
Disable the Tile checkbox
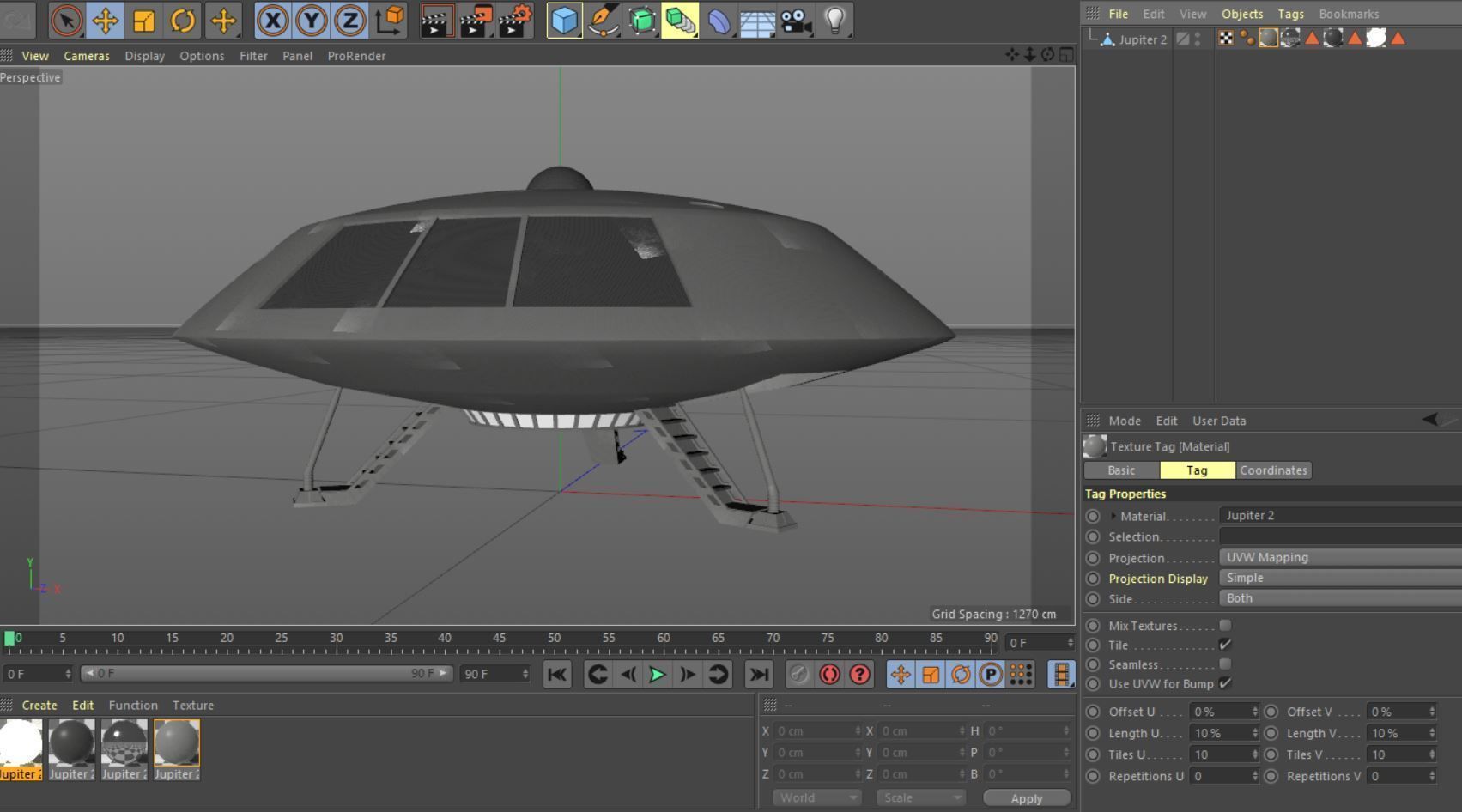click(1225, 645)
